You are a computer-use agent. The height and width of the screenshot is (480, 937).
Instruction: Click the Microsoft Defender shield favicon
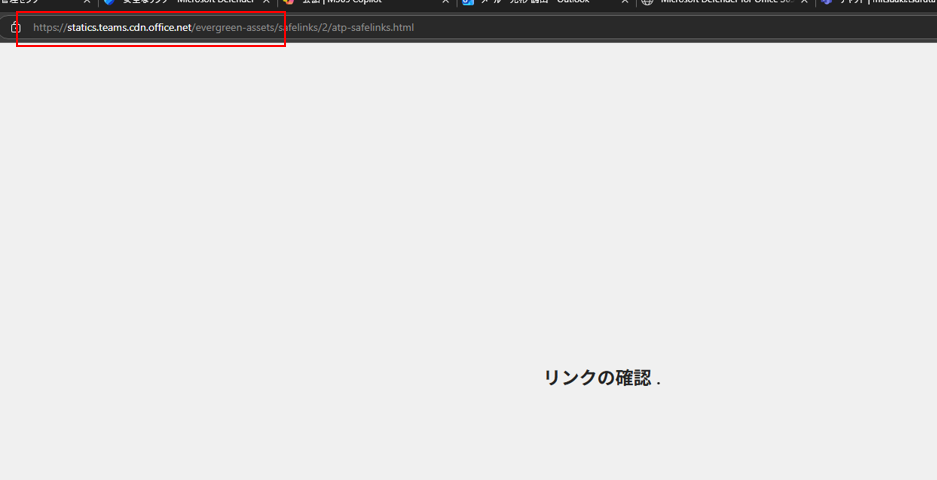point(109,2)
